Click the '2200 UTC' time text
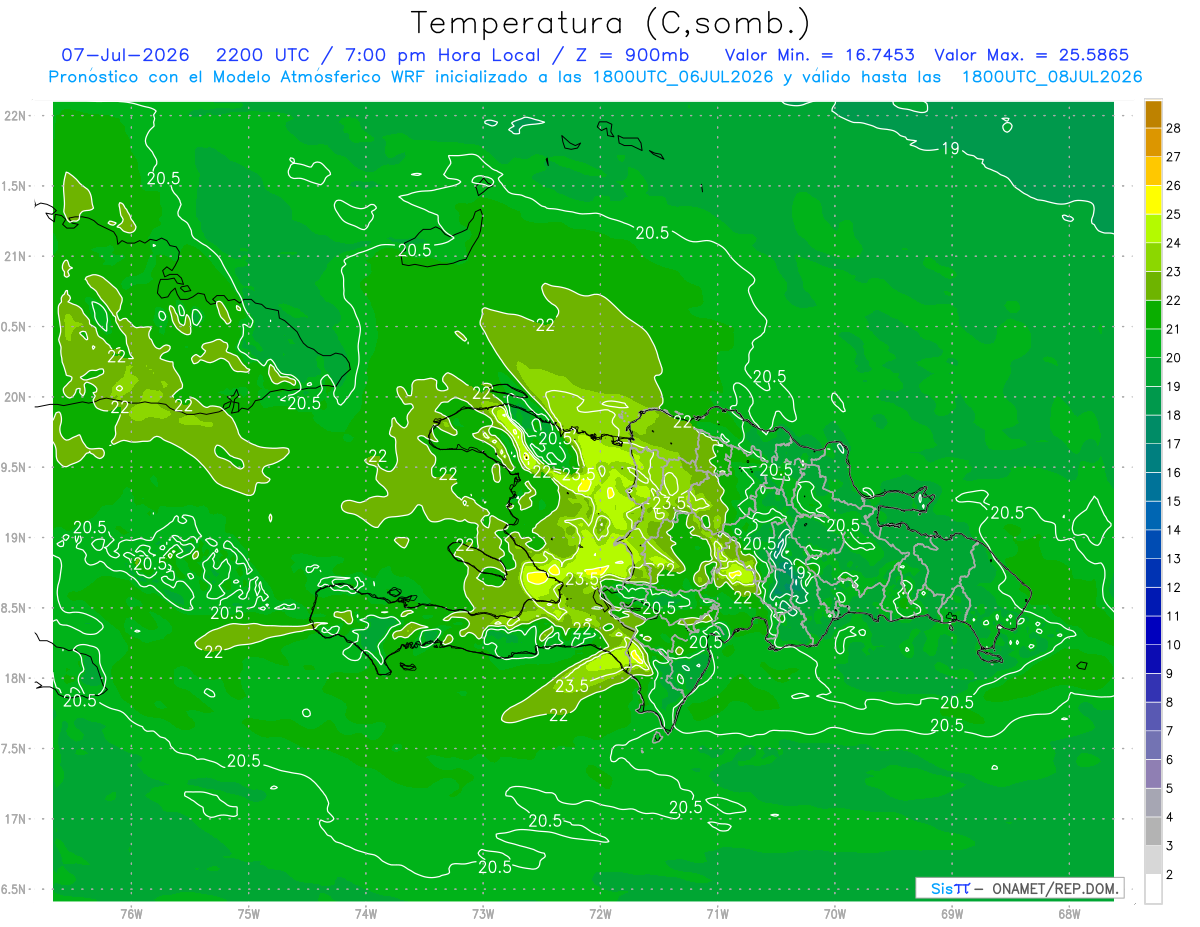 (x=263, y=56)
